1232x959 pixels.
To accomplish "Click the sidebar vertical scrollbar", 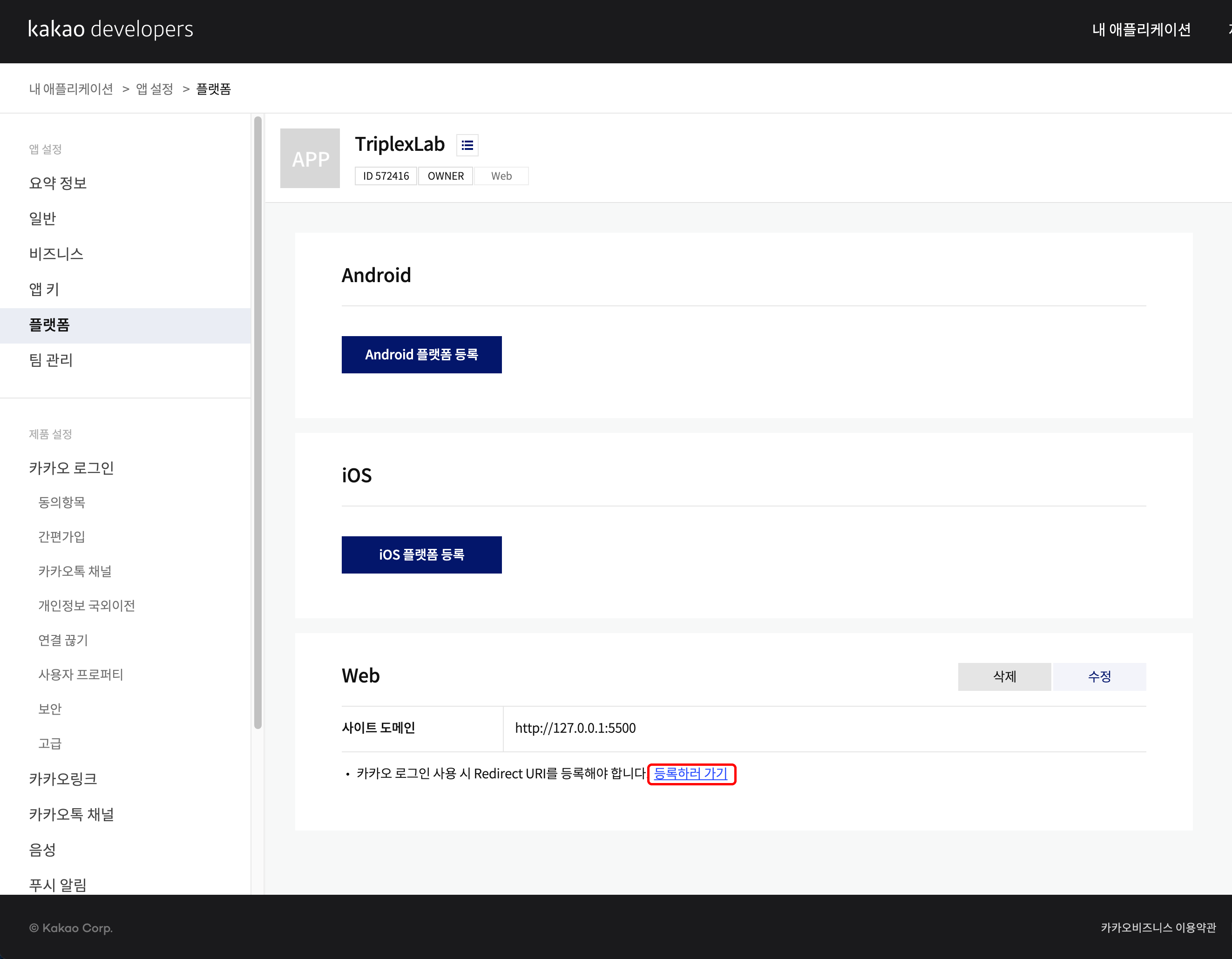I will coord(258,423).
